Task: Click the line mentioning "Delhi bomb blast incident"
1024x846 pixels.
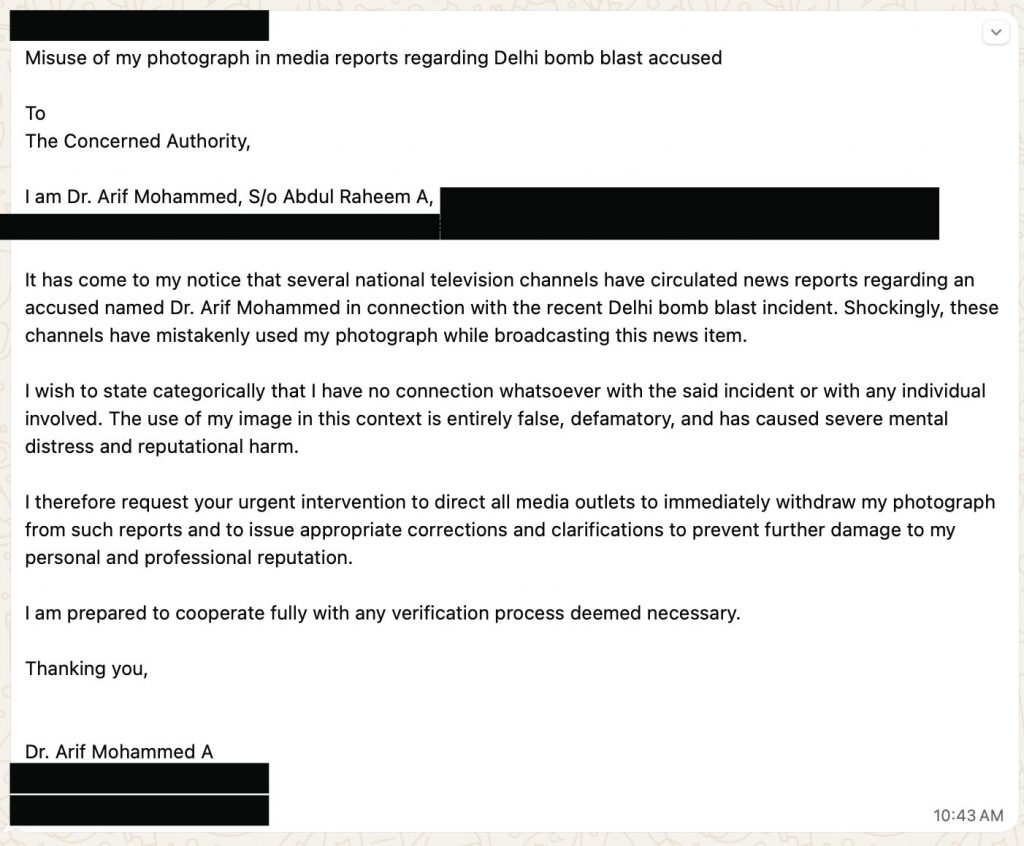Action: 498,308
